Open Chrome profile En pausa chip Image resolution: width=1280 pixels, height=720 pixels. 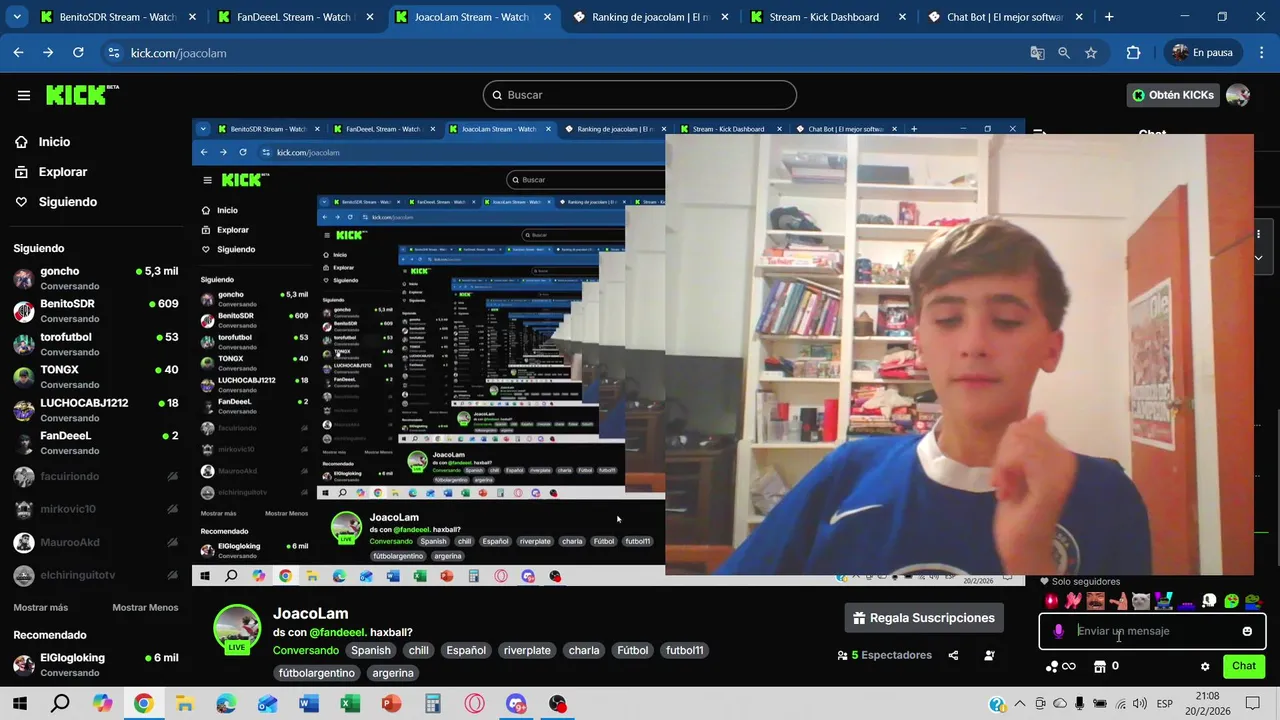(1203, 53)
